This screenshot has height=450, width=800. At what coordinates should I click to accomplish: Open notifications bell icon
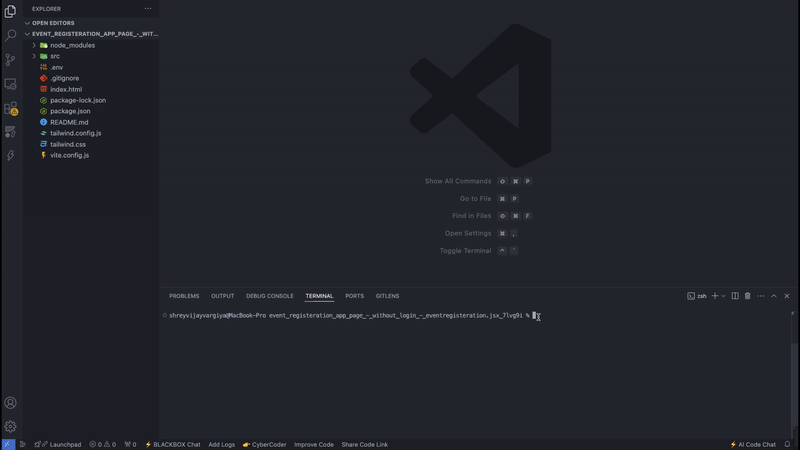787,444
